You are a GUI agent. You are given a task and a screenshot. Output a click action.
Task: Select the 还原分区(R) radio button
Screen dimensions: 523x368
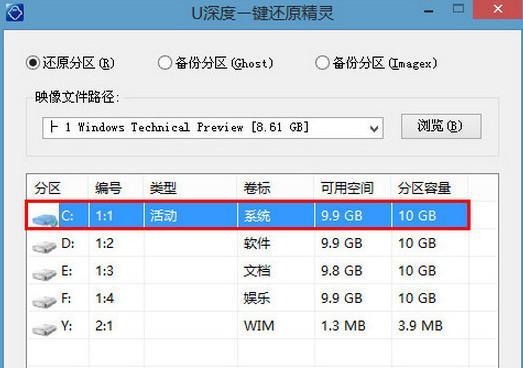[x=33, y=62]
